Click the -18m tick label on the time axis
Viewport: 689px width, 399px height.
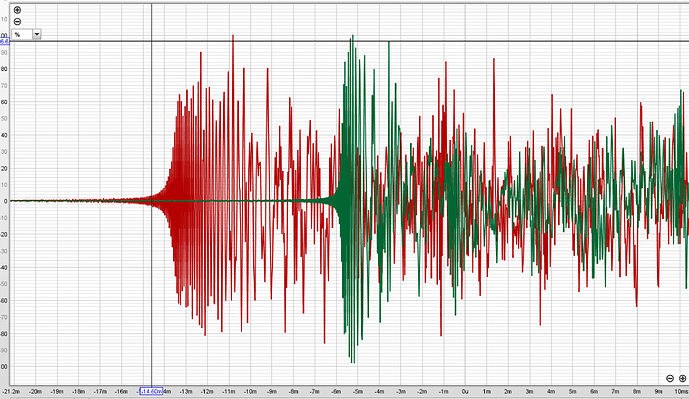[79, 392]
